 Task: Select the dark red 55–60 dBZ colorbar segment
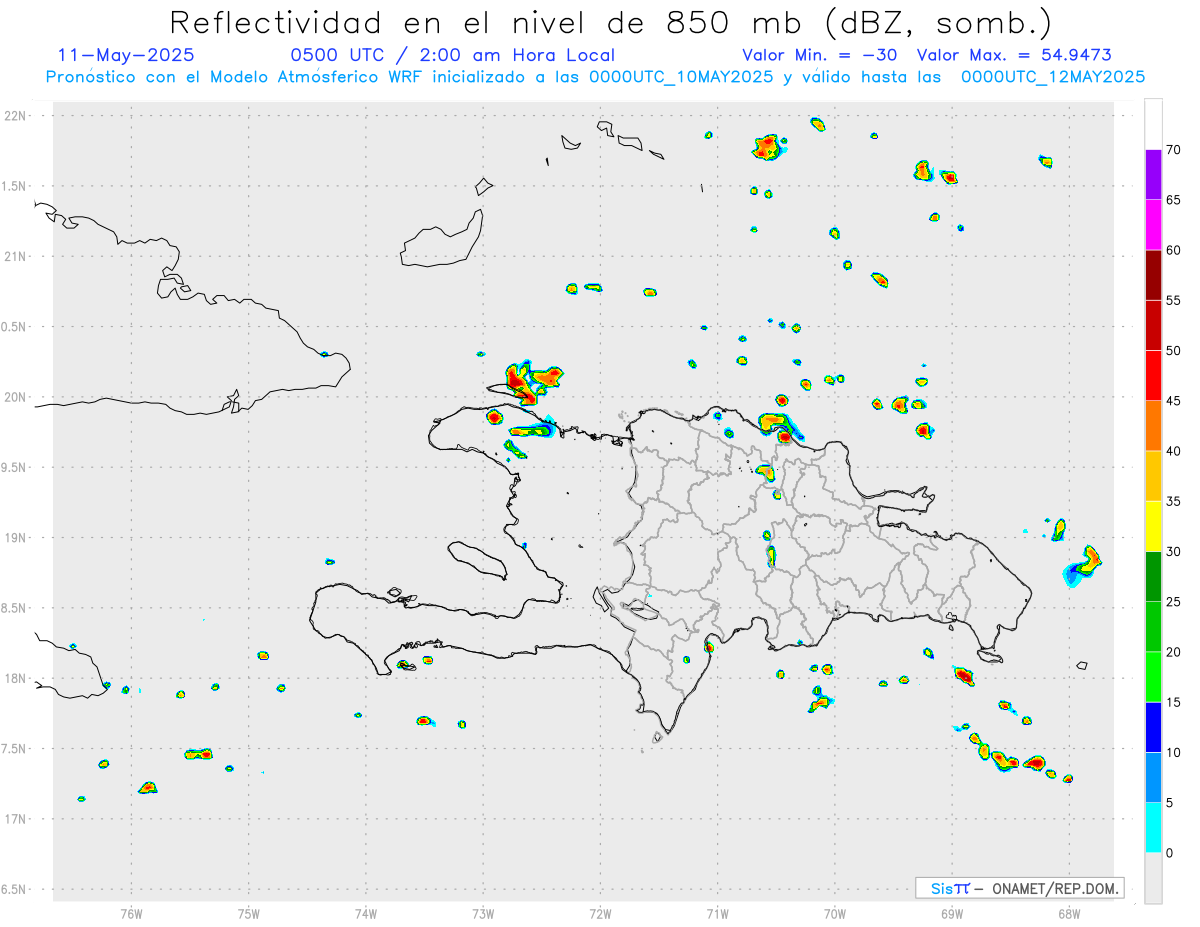pyautogui.click(x=1154, y=275)
